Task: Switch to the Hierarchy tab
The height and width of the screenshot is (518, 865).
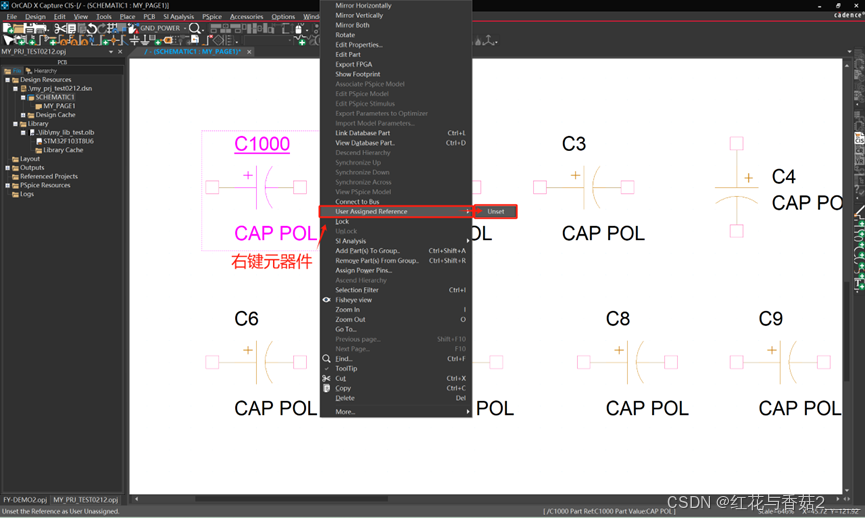Action: 41,71
